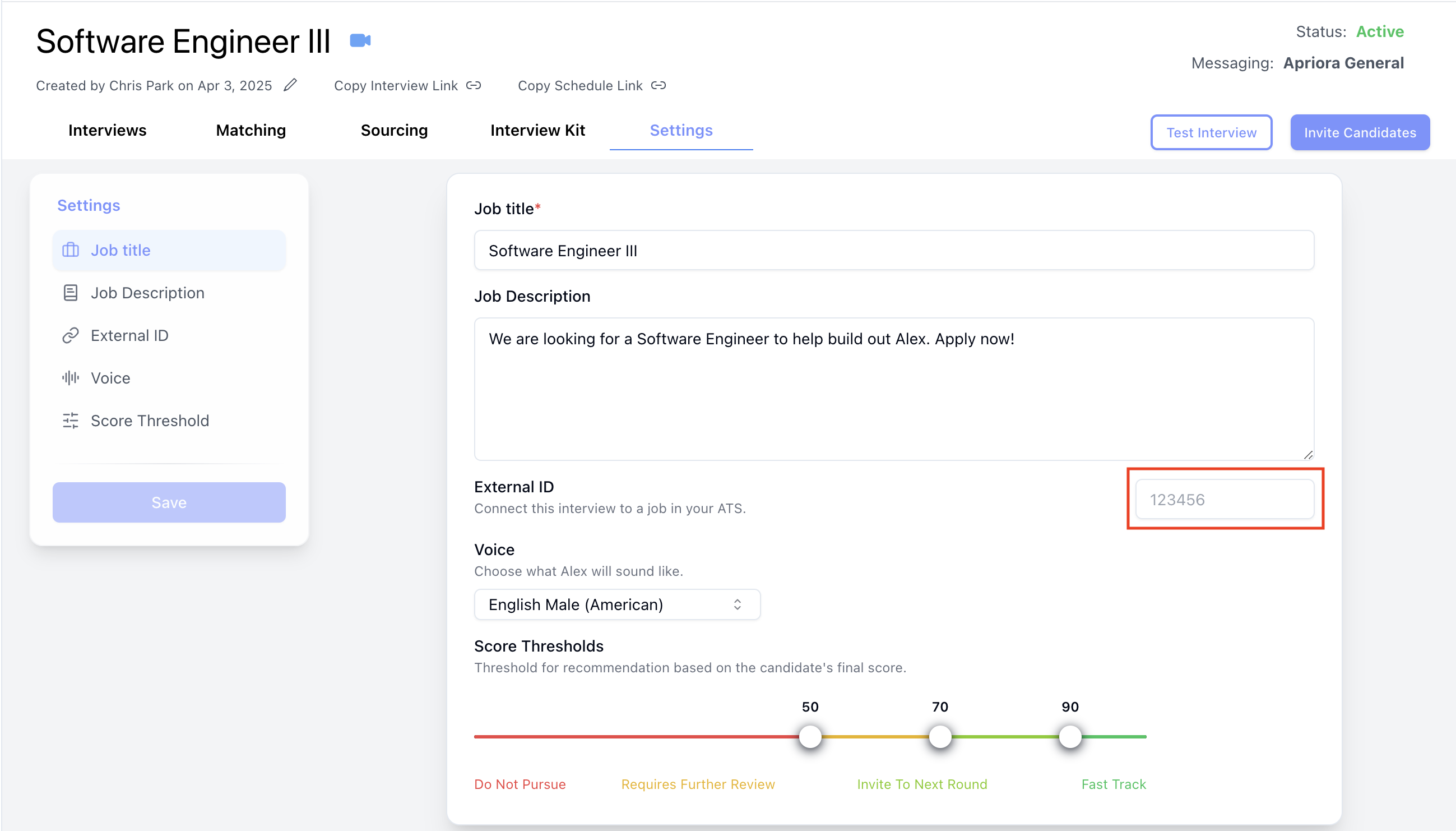Open the Interviews tab
The height and width of the screenshot is (831, 1456).
point(107,130)
